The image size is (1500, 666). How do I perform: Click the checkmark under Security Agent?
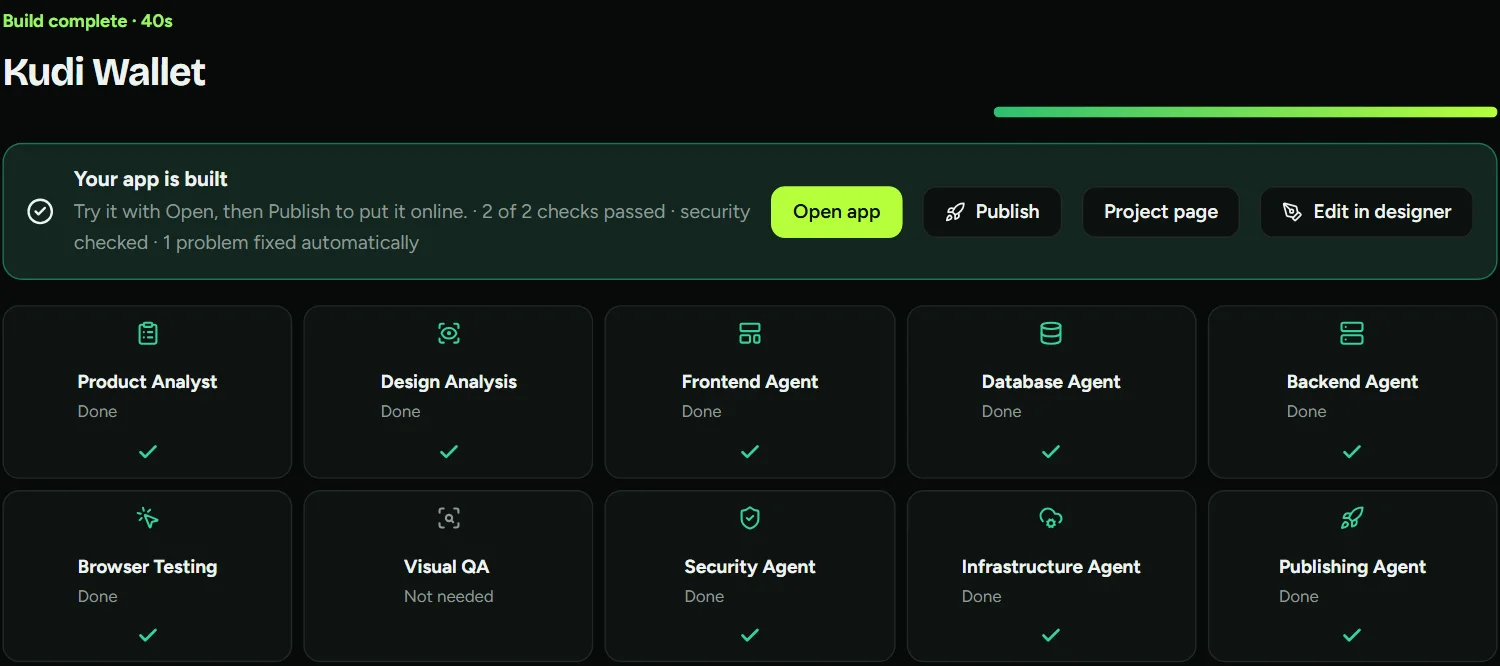coord(750,635)
